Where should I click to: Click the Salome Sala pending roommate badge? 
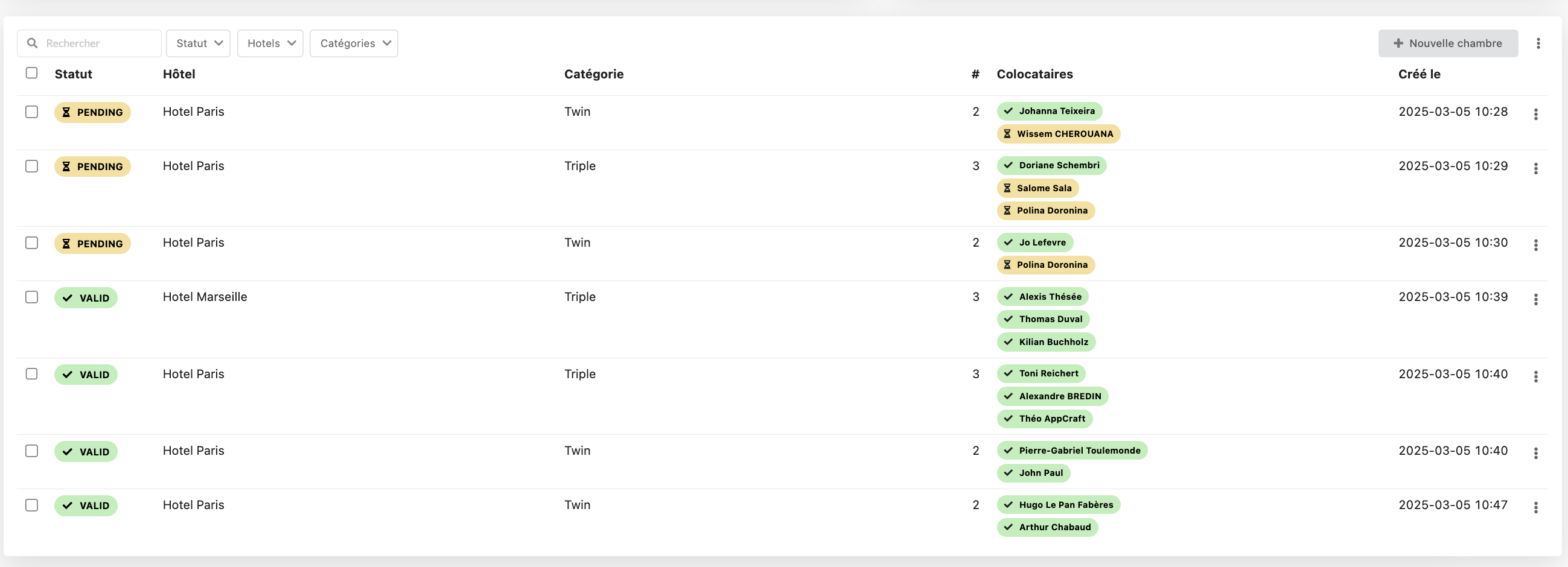pyautogui.click(x=1037, y=188)
